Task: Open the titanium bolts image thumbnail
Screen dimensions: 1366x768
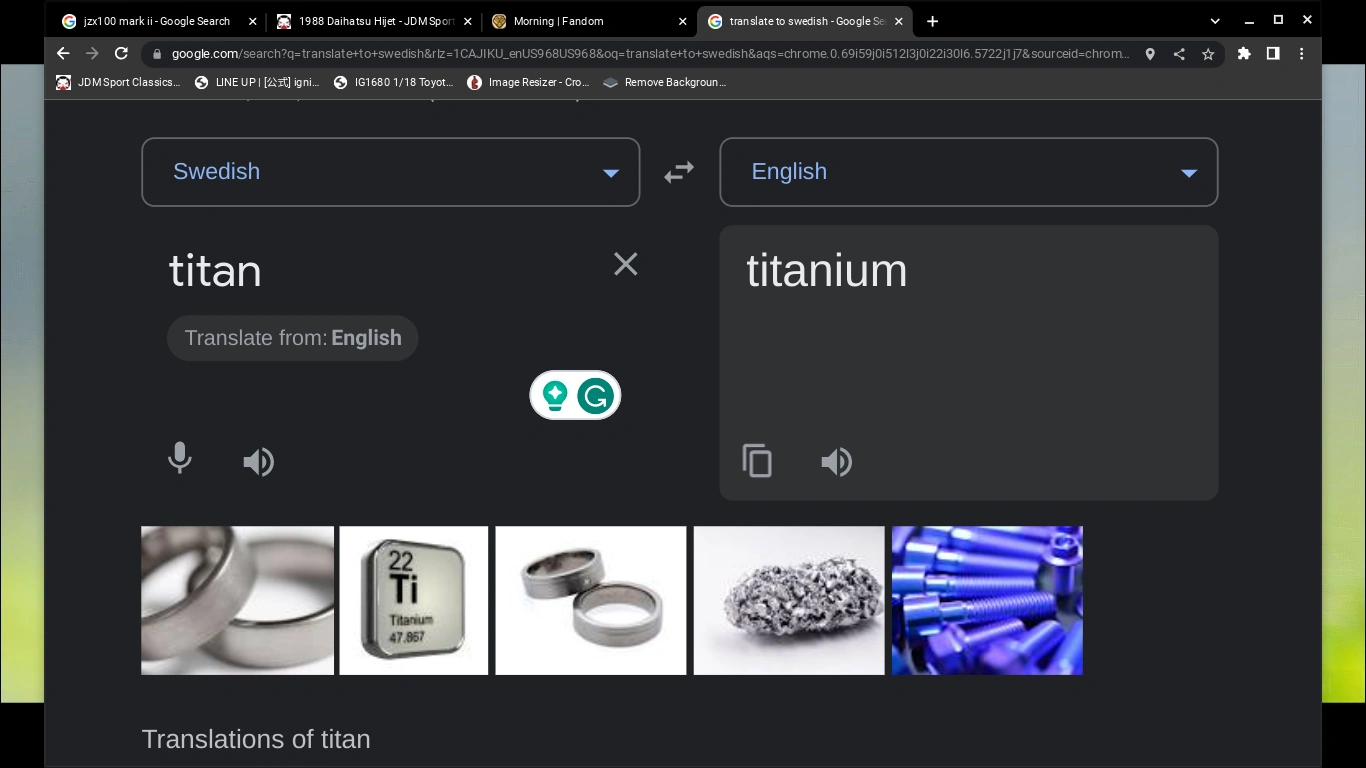Action: [986, 600]
